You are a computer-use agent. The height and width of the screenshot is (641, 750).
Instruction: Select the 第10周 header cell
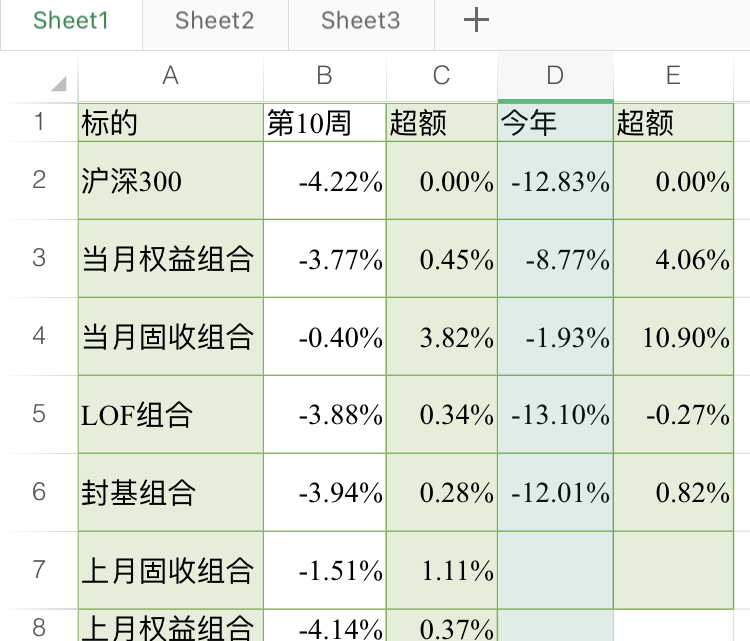tap(324, 123)
